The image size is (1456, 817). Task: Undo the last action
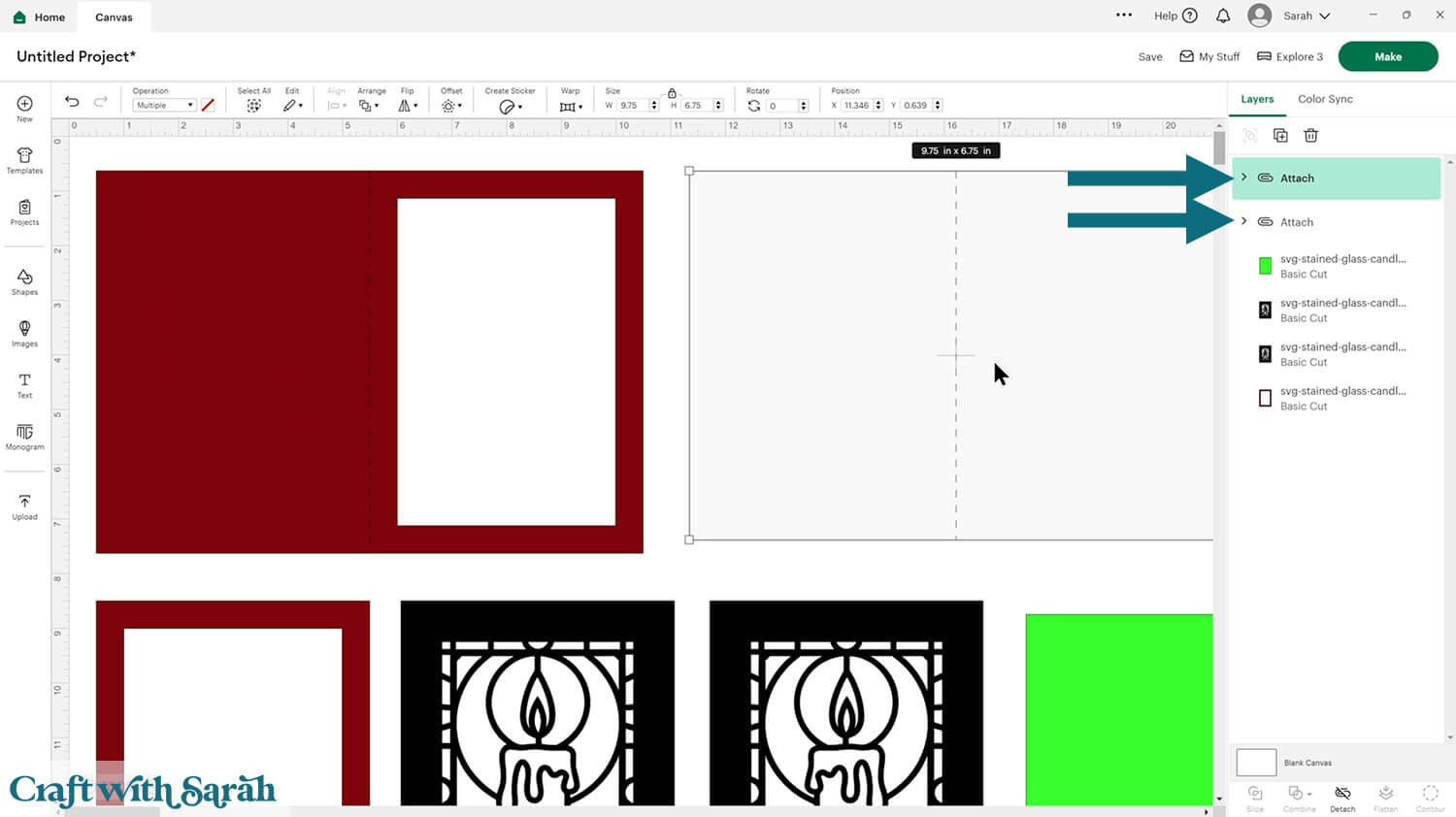(x=72, y=102)
